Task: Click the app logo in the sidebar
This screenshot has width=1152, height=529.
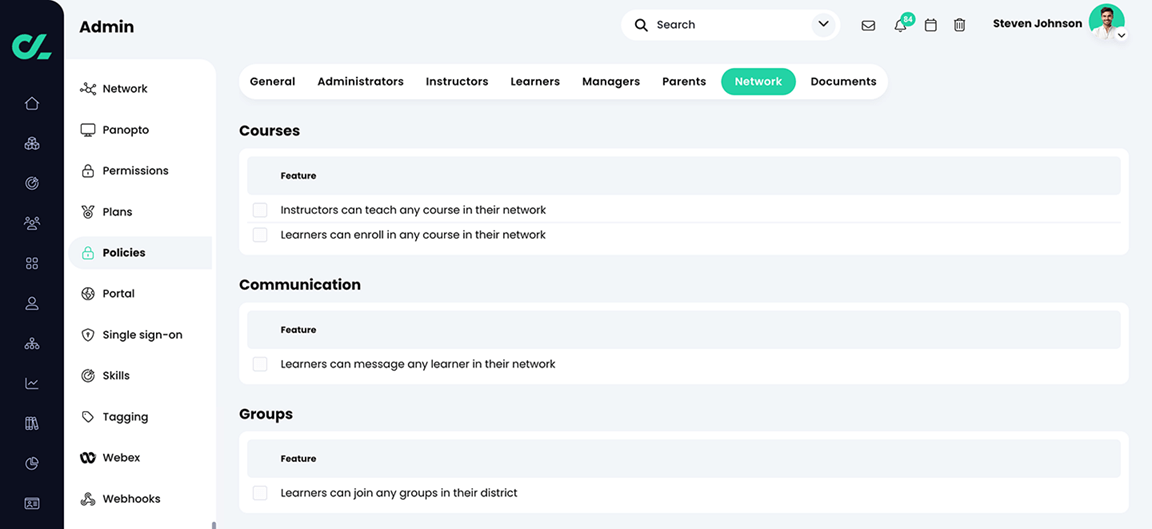Action: [x=32, y=46]
